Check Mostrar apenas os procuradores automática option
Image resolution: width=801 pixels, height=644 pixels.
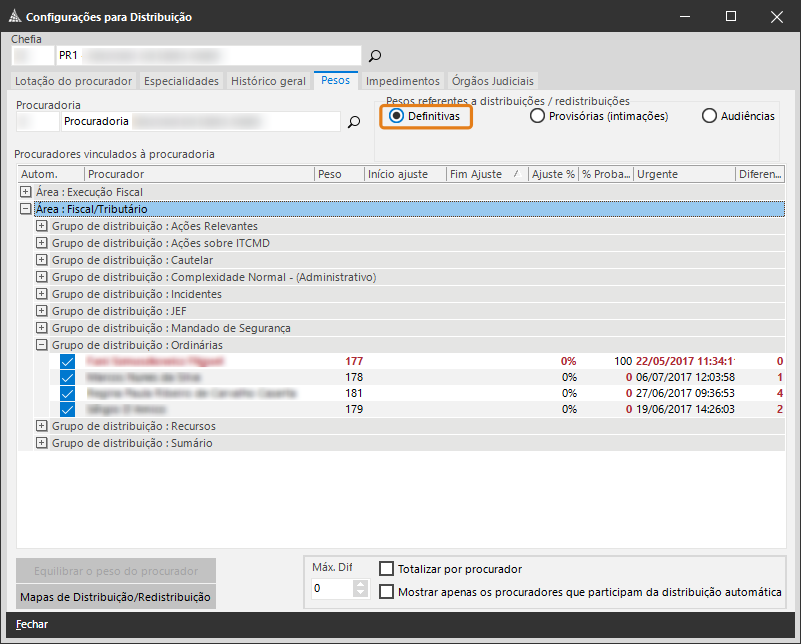point(386,592)
